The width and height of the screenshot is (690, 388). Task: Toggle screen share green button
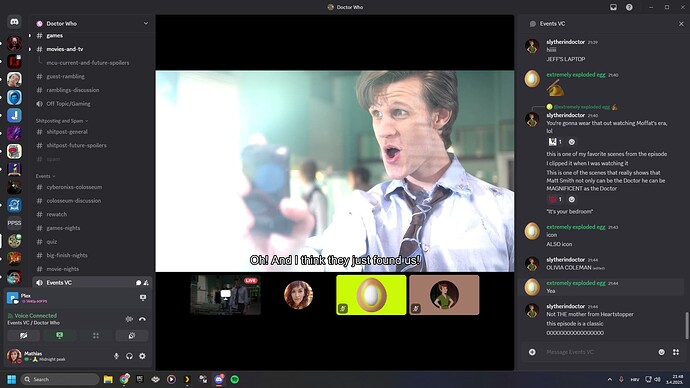click(x=60, y=336)
